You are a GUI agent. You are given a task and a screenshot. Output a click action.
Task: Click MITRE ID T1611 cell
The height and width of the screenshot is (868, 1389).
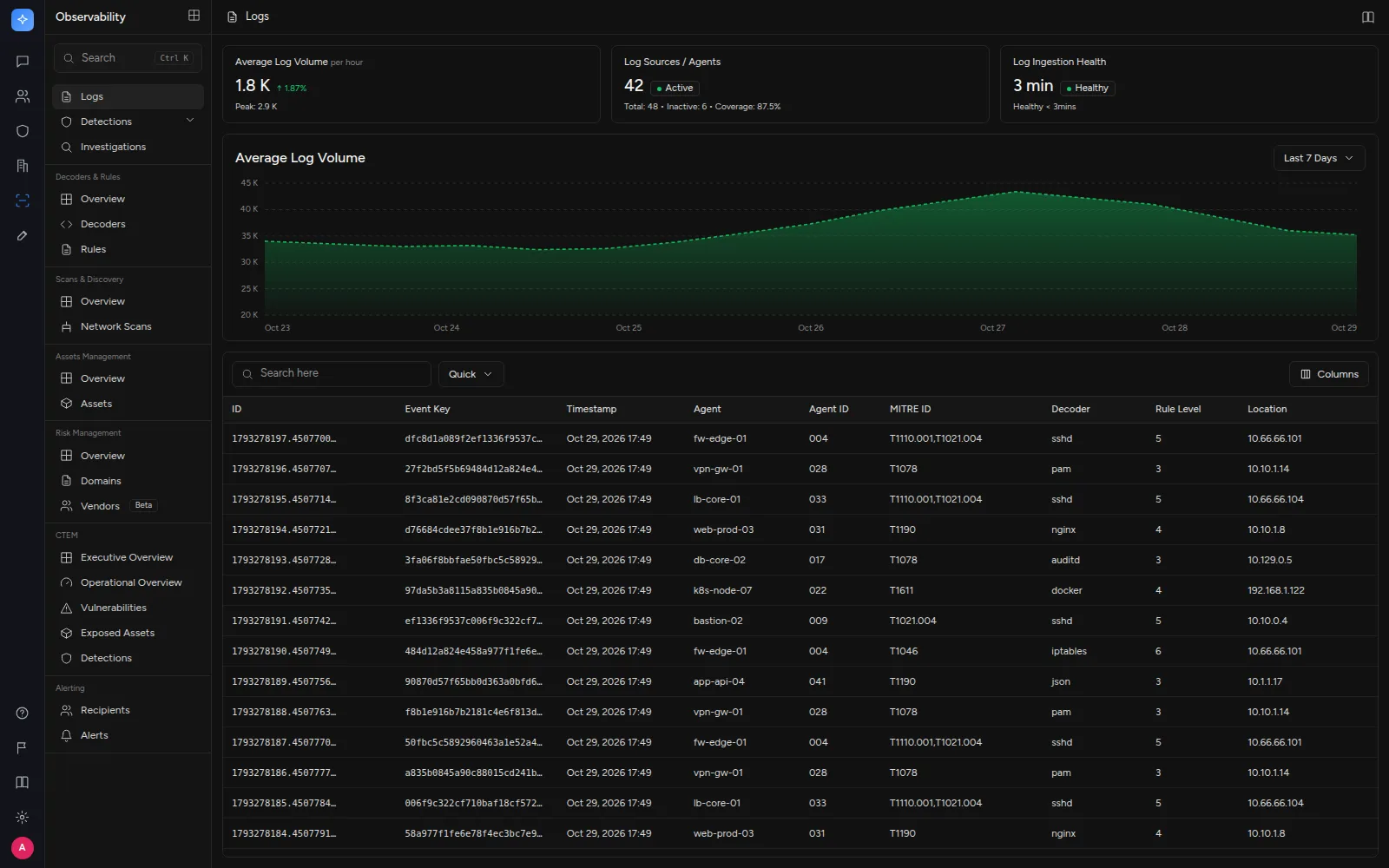[901, 590]
